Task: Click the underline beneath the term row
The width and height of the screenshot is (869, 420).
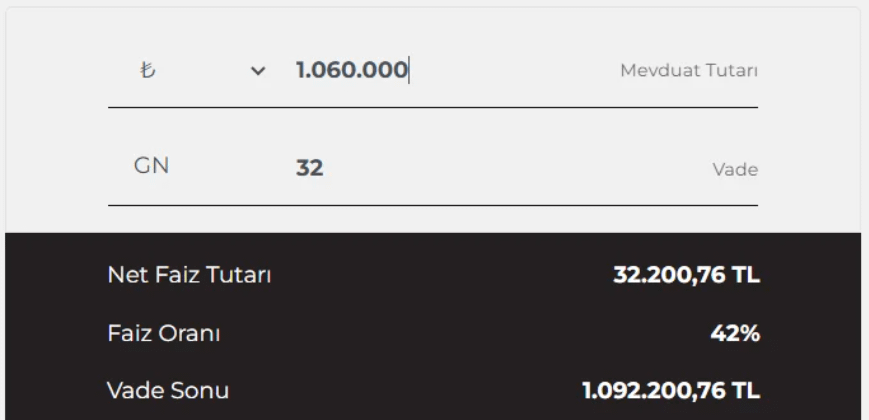Action: (432, 205)
